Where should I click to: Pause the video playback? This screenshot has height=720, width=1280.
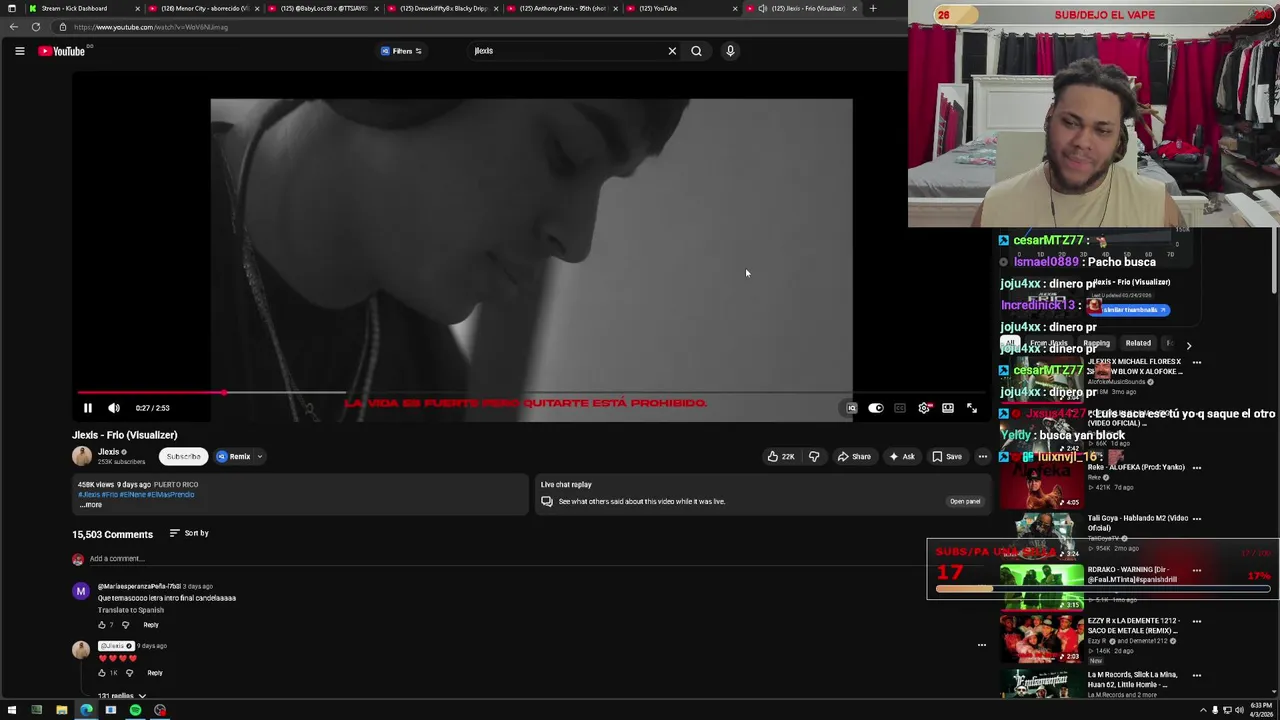pos(87,408)
